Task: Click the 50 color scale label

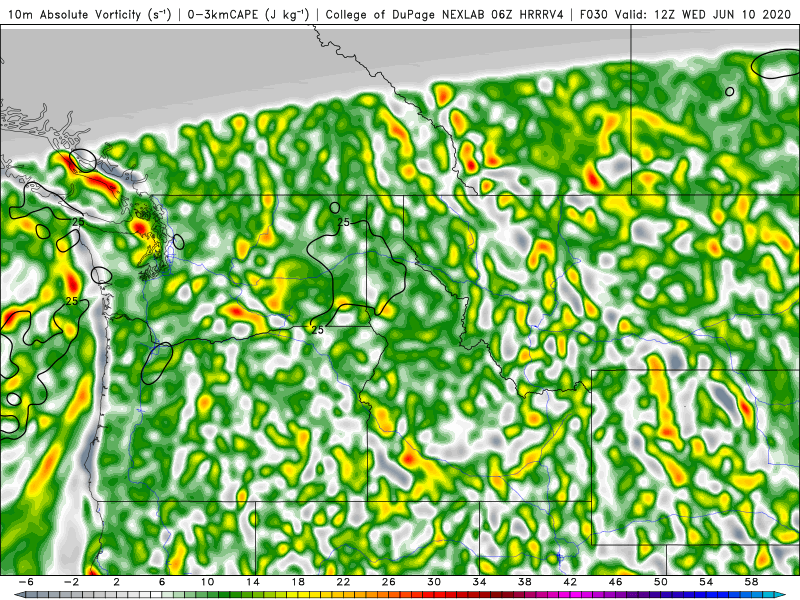Action: click(x=661, y=582)
